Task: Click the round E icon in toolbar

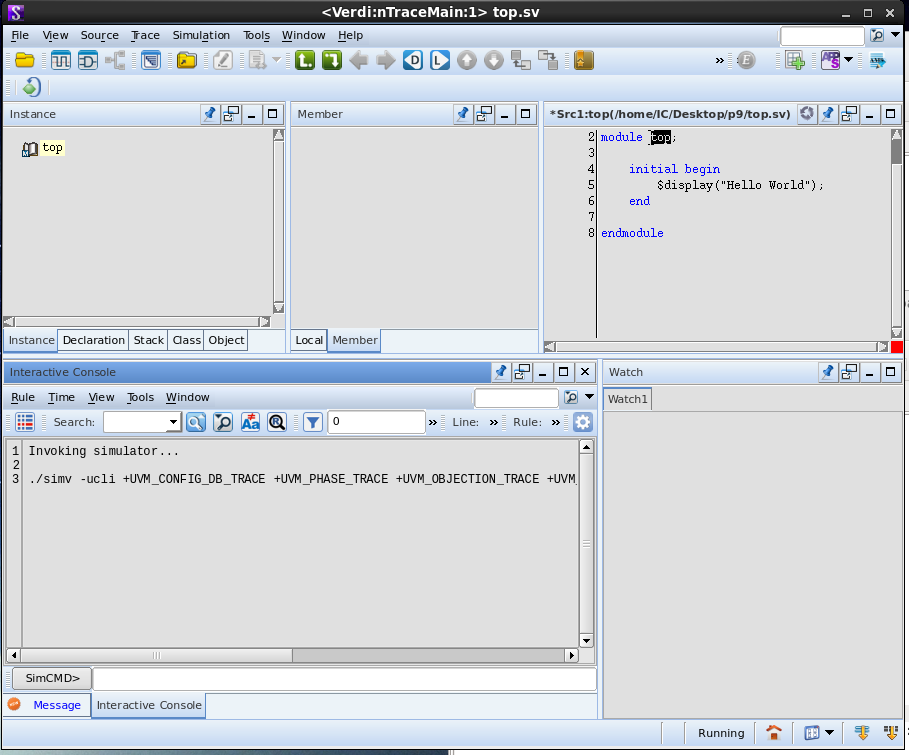Action: (746, 60)
